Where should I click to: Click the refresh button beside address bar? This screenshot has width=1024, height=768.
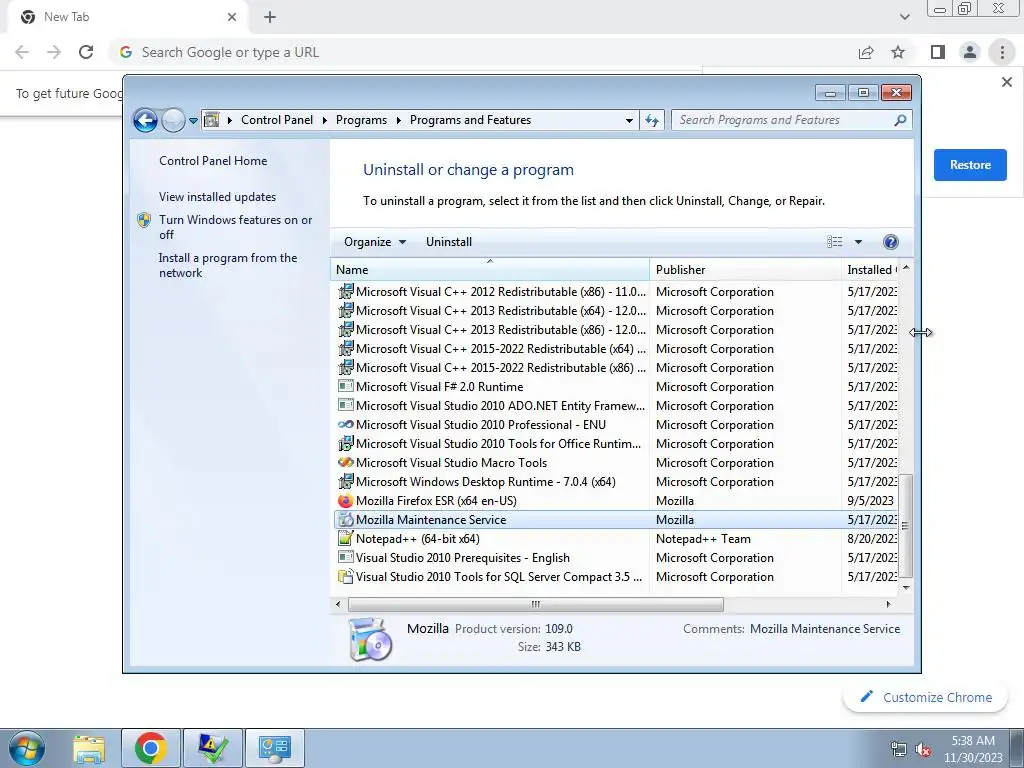(x=652, y=120)
